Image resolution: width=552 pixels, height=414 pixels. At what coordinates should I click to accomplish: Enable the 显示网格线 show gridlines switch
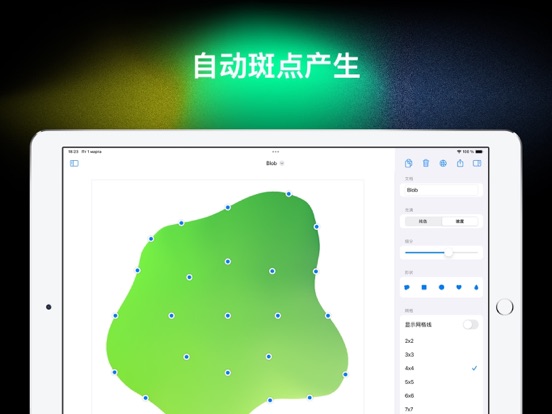tap(471, 325)
